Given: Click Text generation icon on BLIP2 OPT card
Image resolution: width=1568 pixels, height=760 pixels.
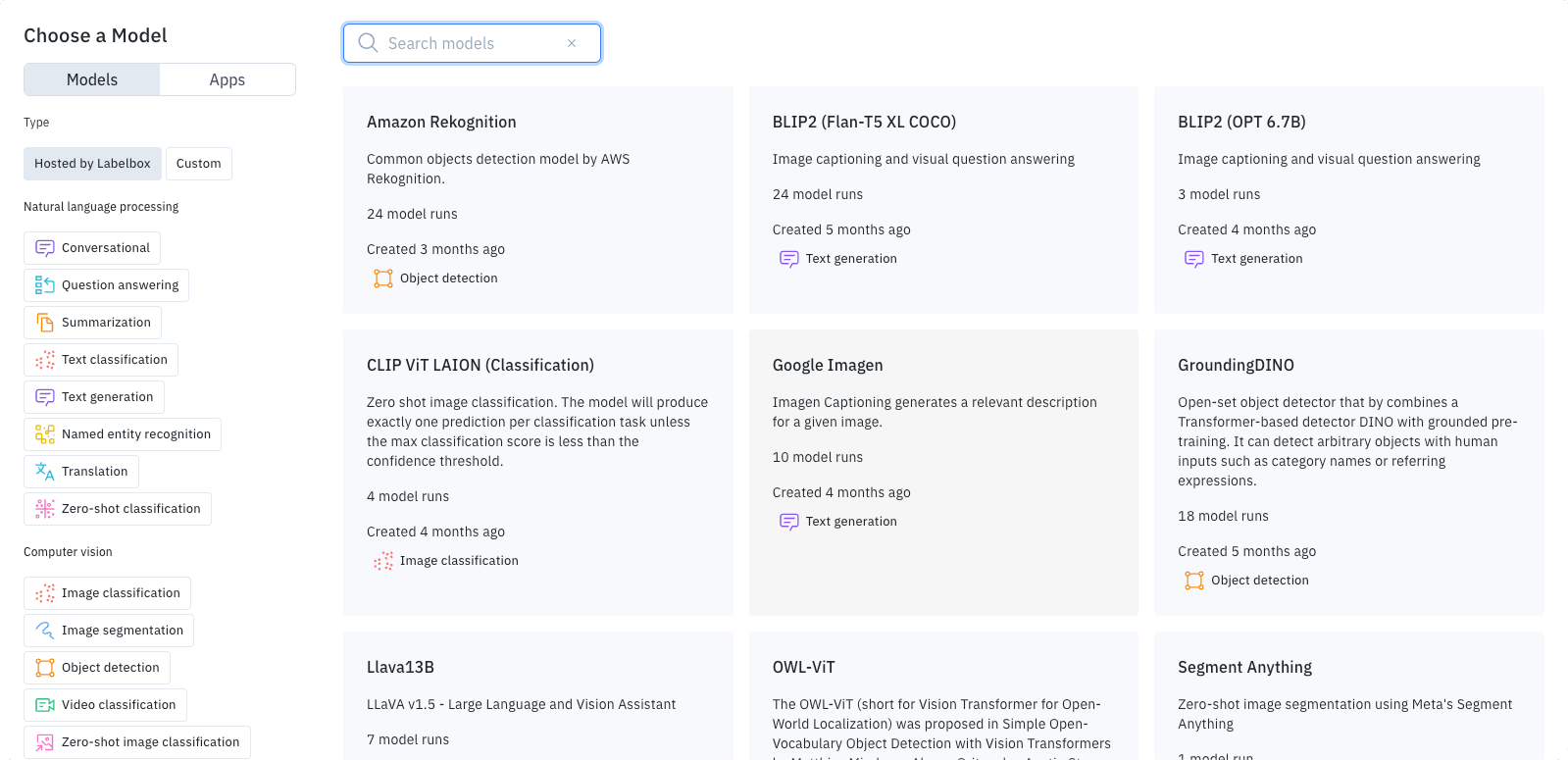Looking at the screenshot, I should click(x=1194, y=259).
